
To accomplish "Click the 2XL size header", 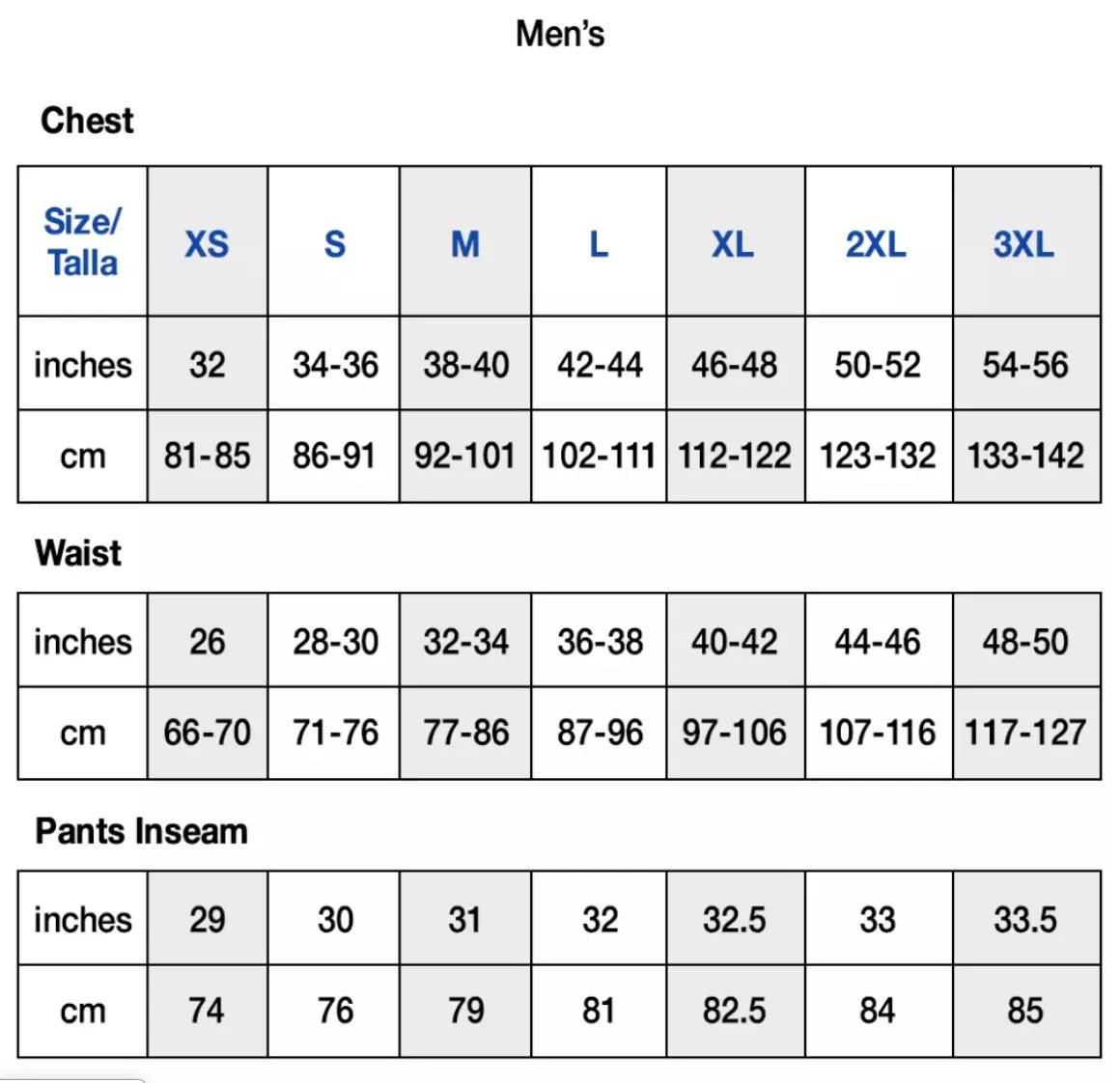I will coord(878,241).
